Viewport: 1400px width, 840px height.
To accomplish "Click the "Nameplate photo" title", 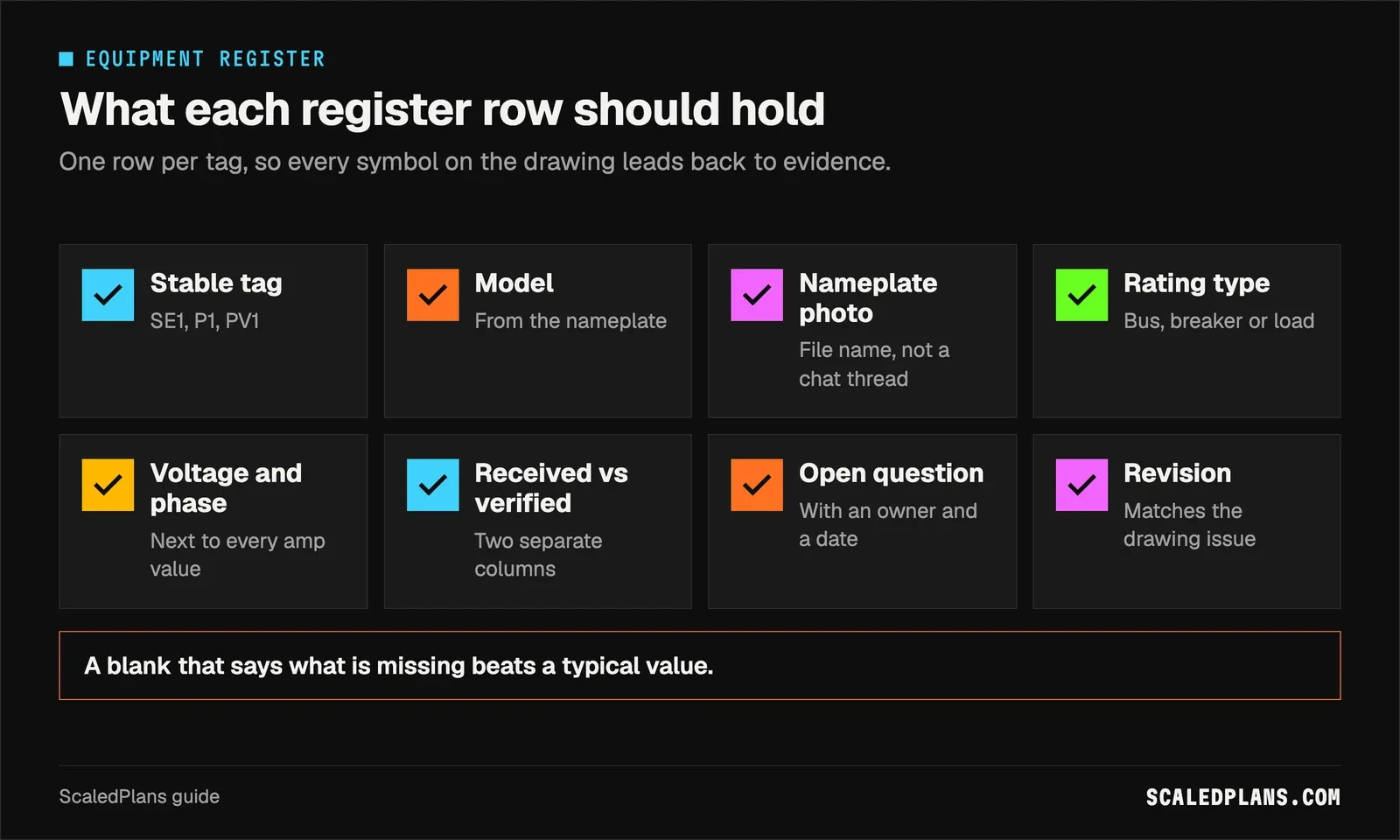I will pyautogui.click(x=868, y=298).
